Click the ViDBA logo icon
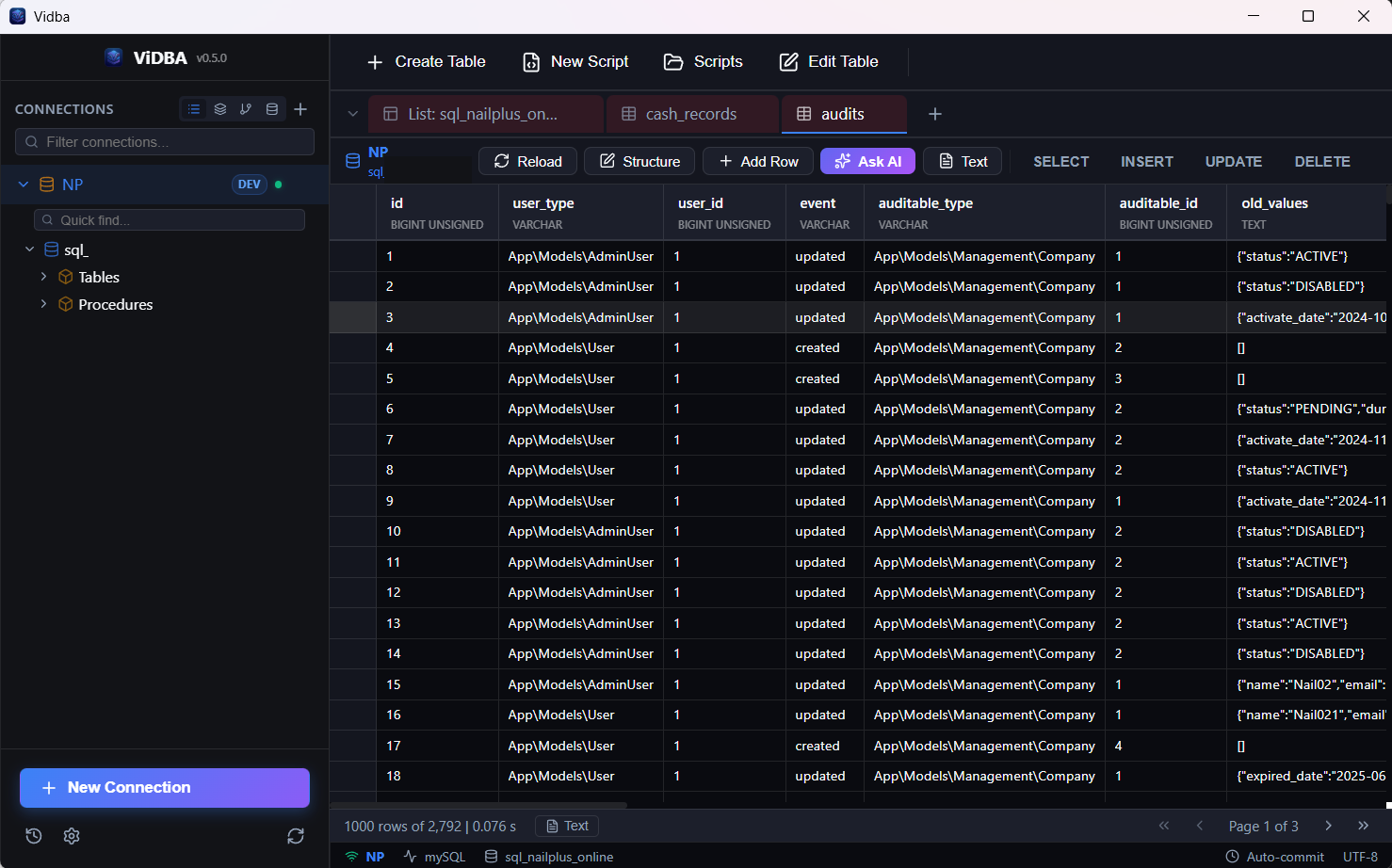The height and width of the screenshot is (868, 1392). click(114, 57)
